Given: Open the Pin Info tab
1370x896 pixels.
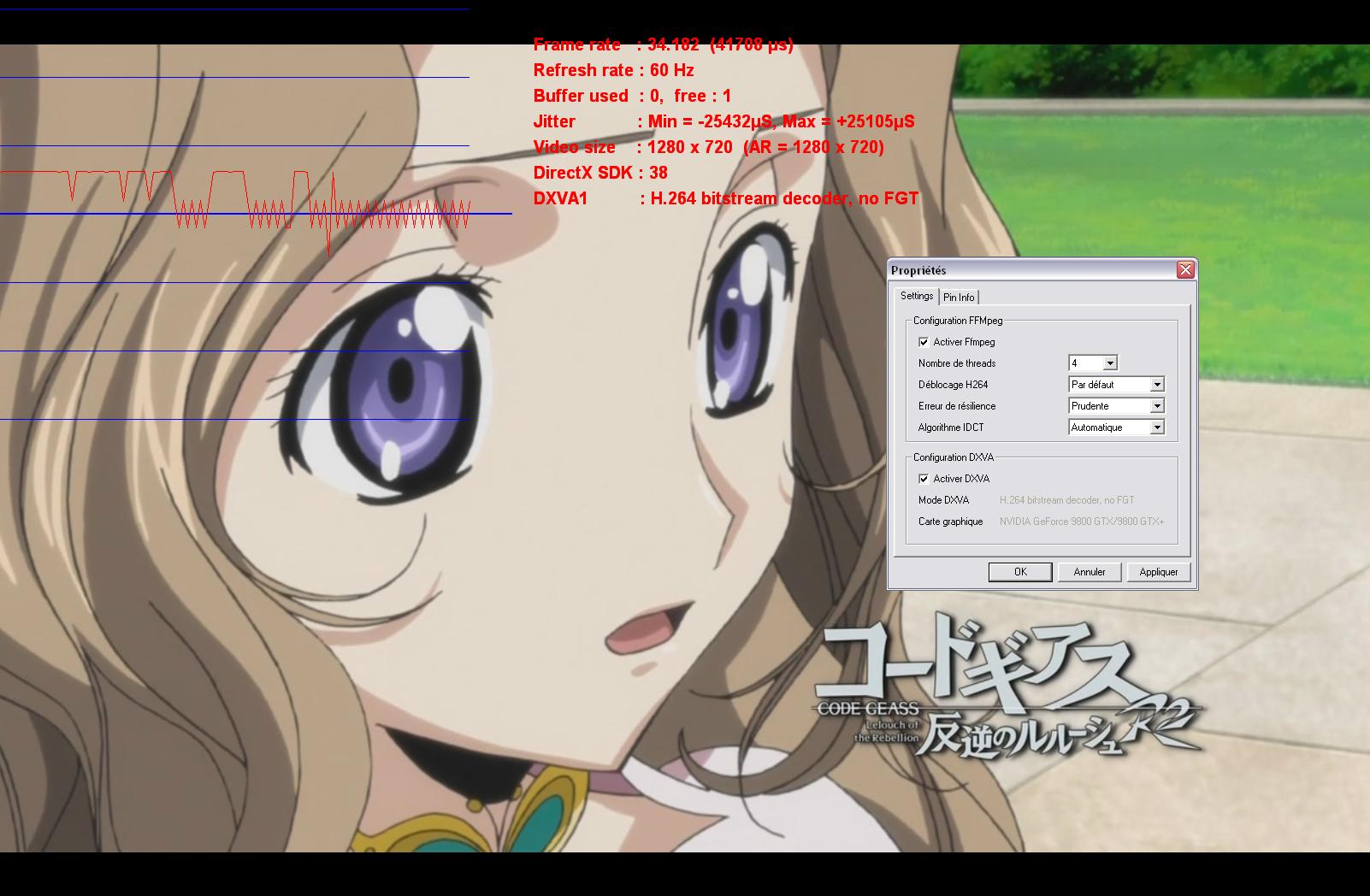Looking at the screenshot, I should pyautogui.click(x=959, y=298).
